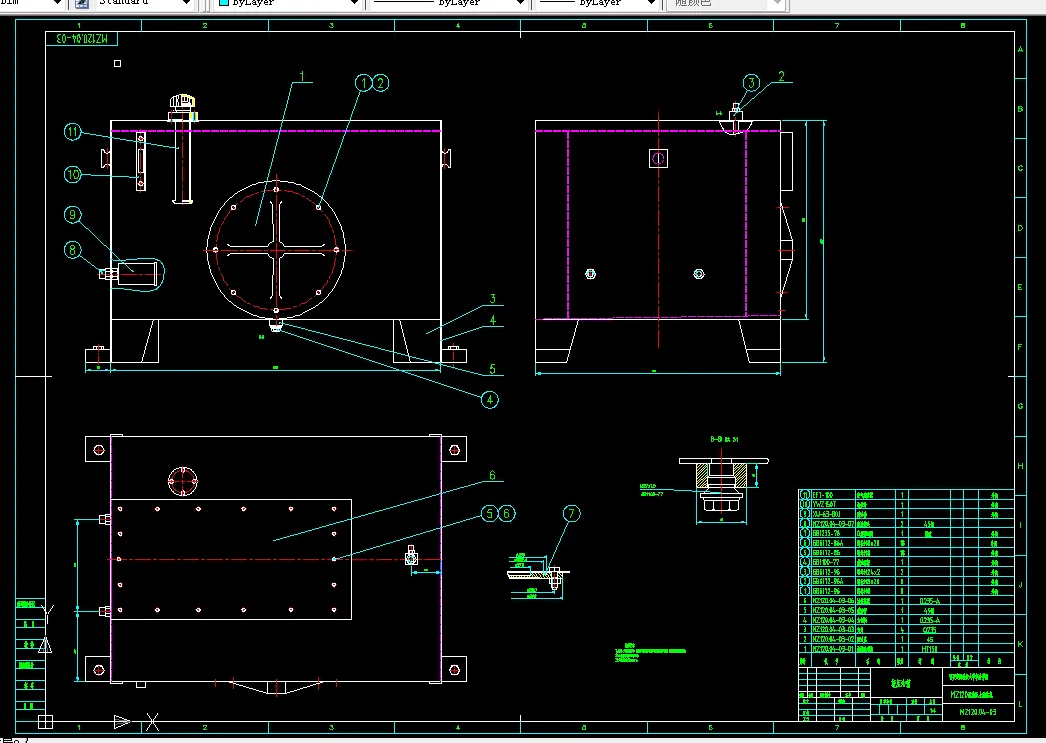Select balloon 9 in the front view
The height and width of the screenshot is (743, 1046).
[73, 215]
